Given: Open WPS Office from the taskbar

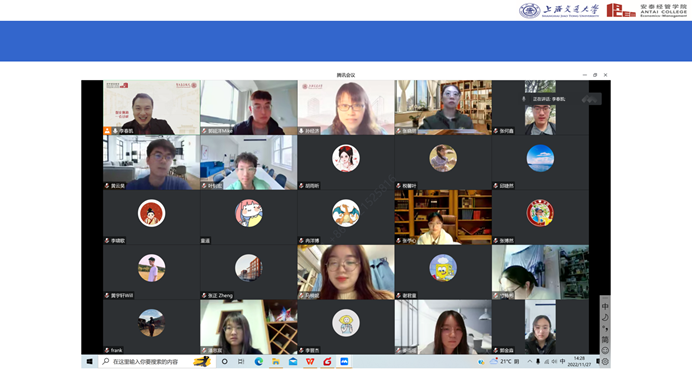Looking at the screenshot, I should tap(310, 361).
